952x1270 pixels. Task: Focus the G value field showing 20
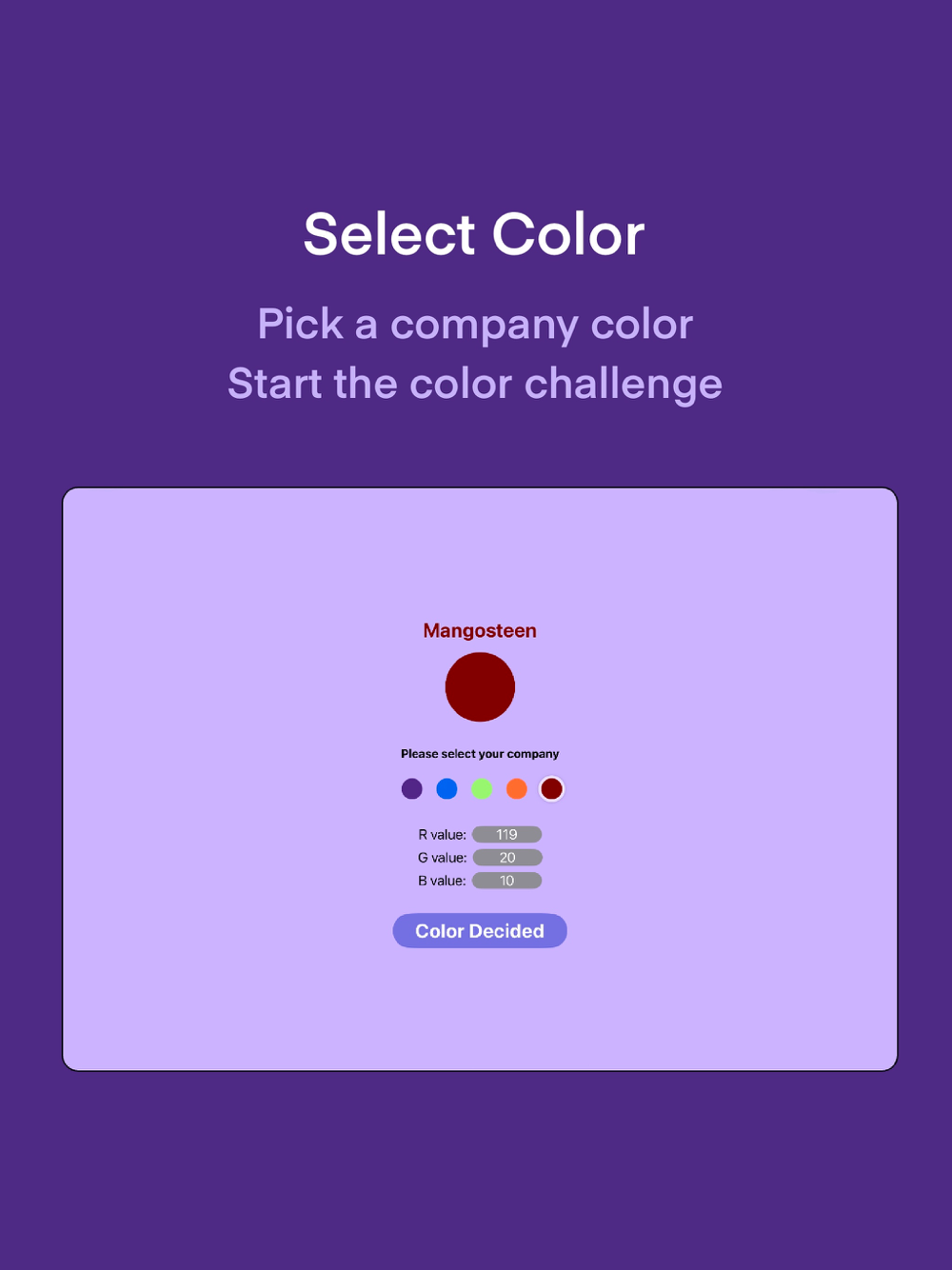point(506,858)
